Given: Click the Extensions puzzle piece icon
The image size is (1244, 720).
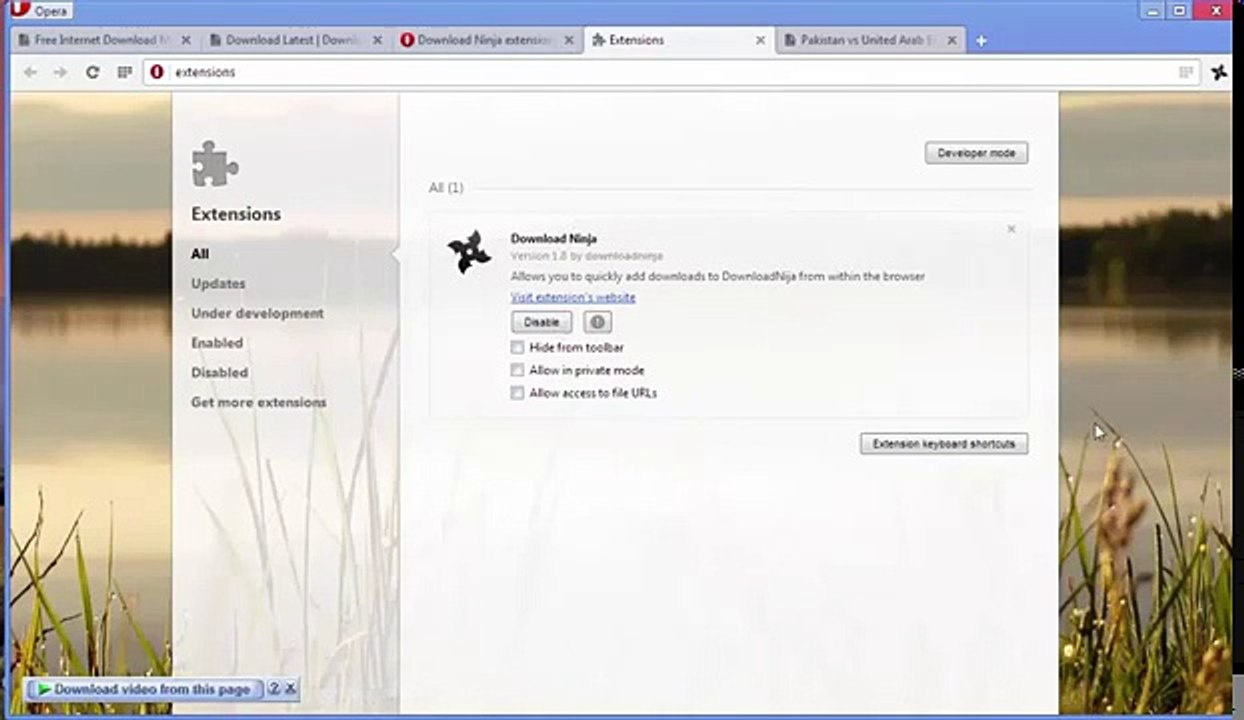Looking at the screenshot, I should coord(215,164).
